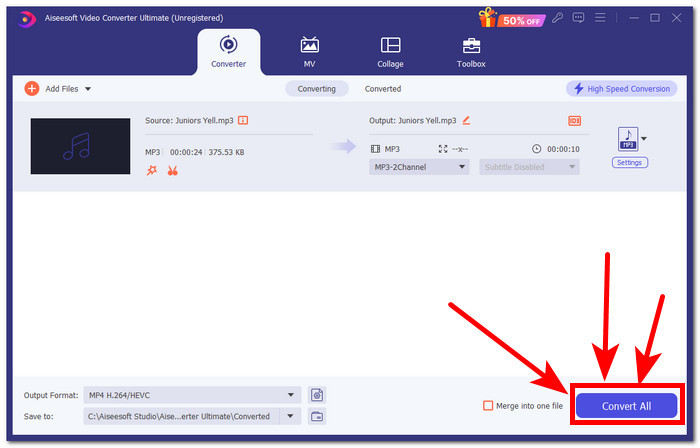
Task: Open the output profile settings icon
Action: click(317, 395)
